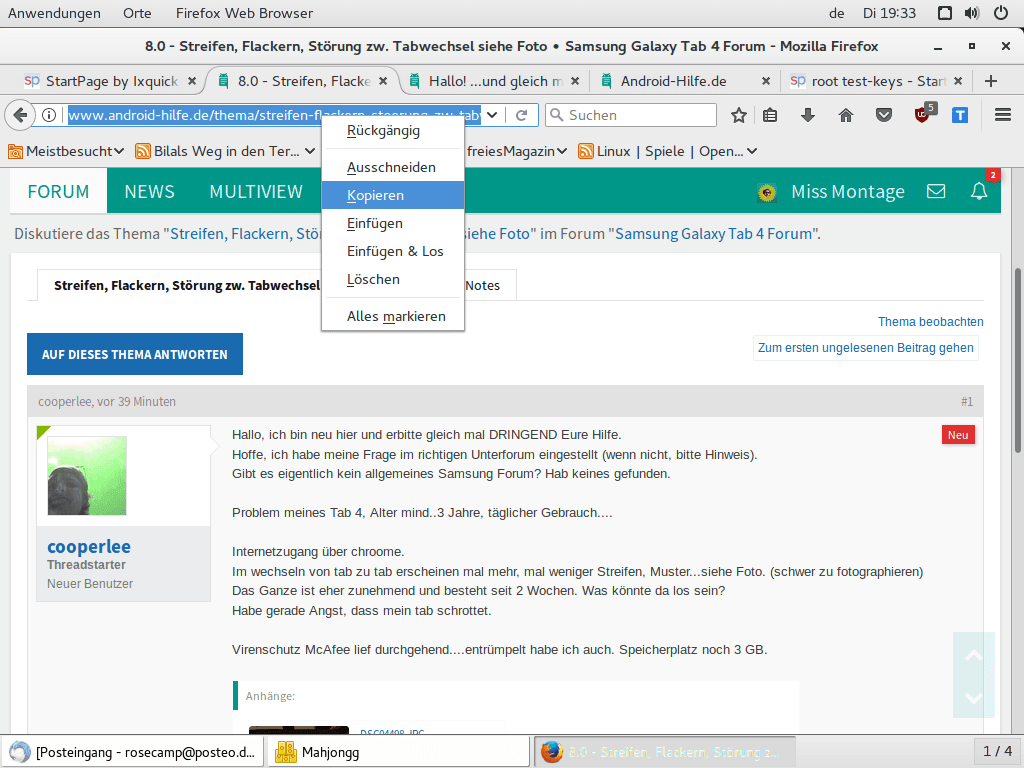Open the Pocket icon in toolbar
1024x768 pixels.
point(884,115)
